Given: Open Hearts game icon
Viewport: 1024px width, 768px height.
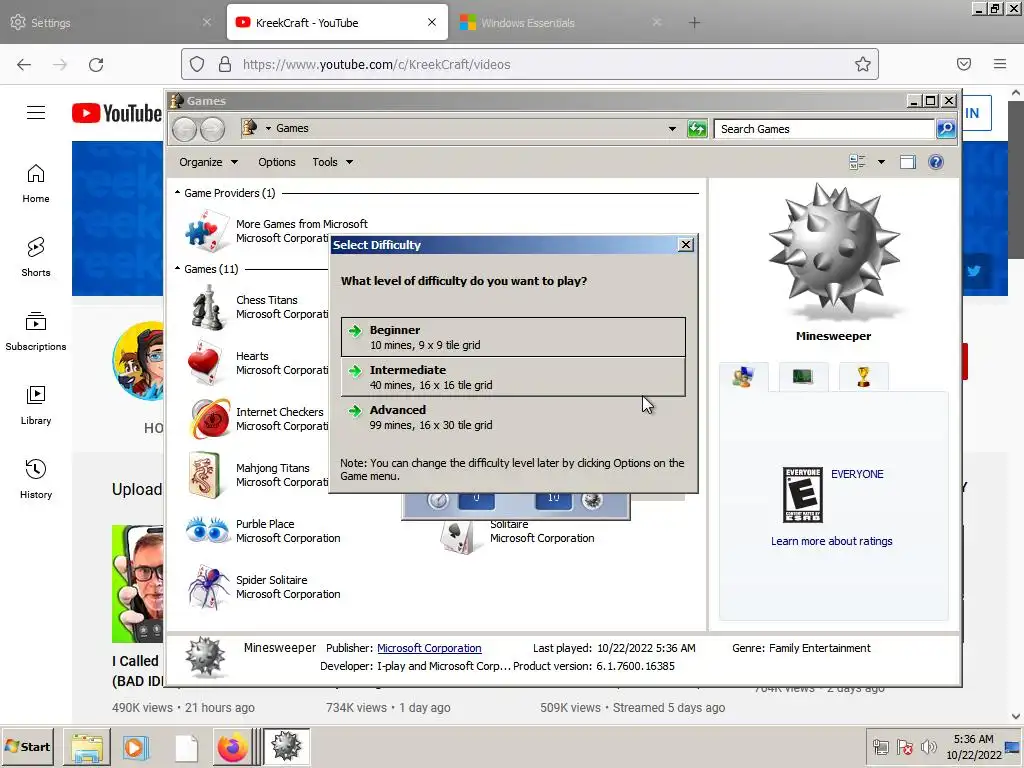Looking at the screenshot, I should tap(204, 362).
